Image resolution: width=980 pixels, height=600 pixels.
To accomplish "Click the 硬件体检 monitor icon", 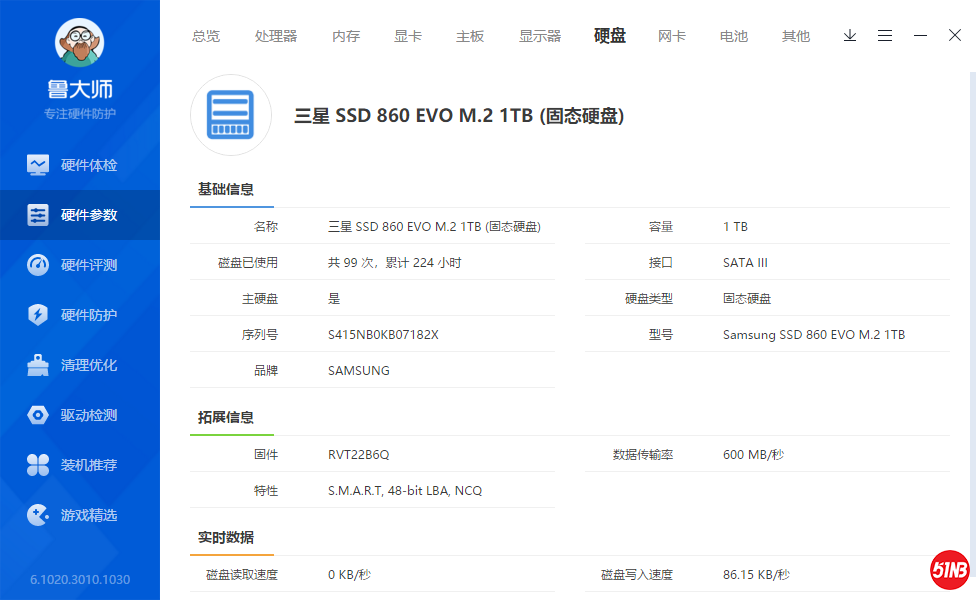I will click(38, 165).
